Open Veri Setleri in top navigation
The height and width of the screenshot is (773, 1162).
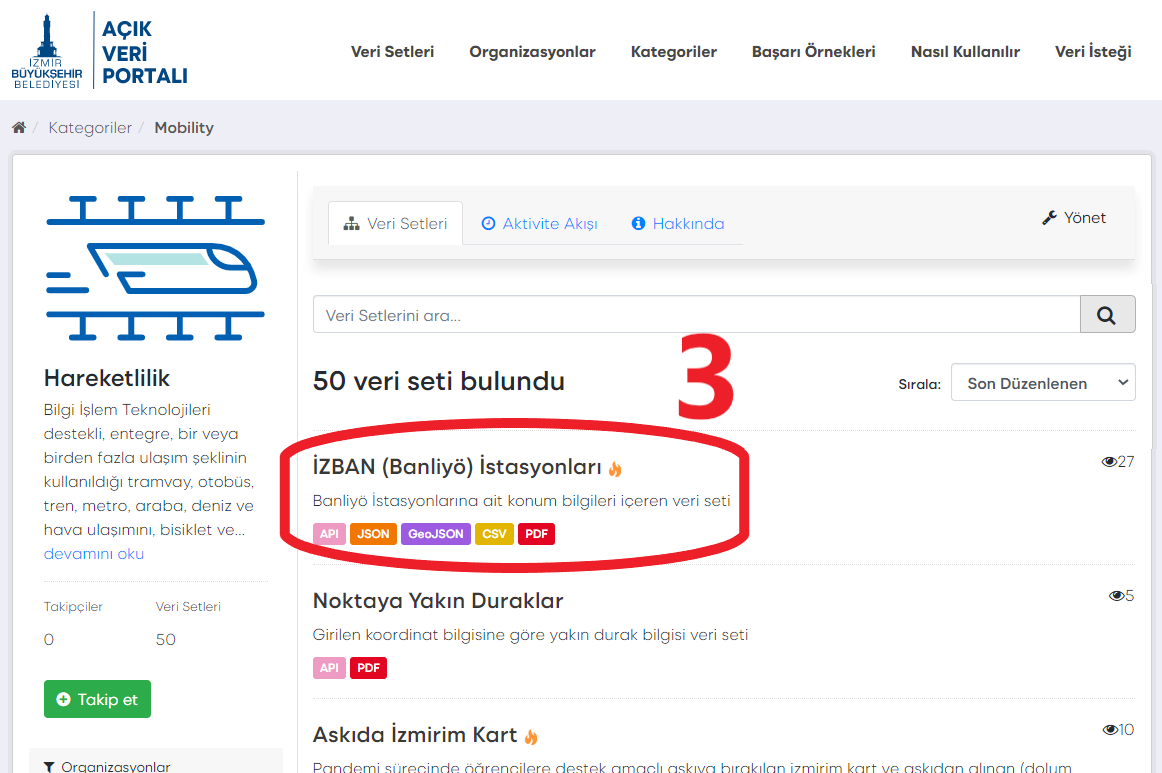[392, 52]
